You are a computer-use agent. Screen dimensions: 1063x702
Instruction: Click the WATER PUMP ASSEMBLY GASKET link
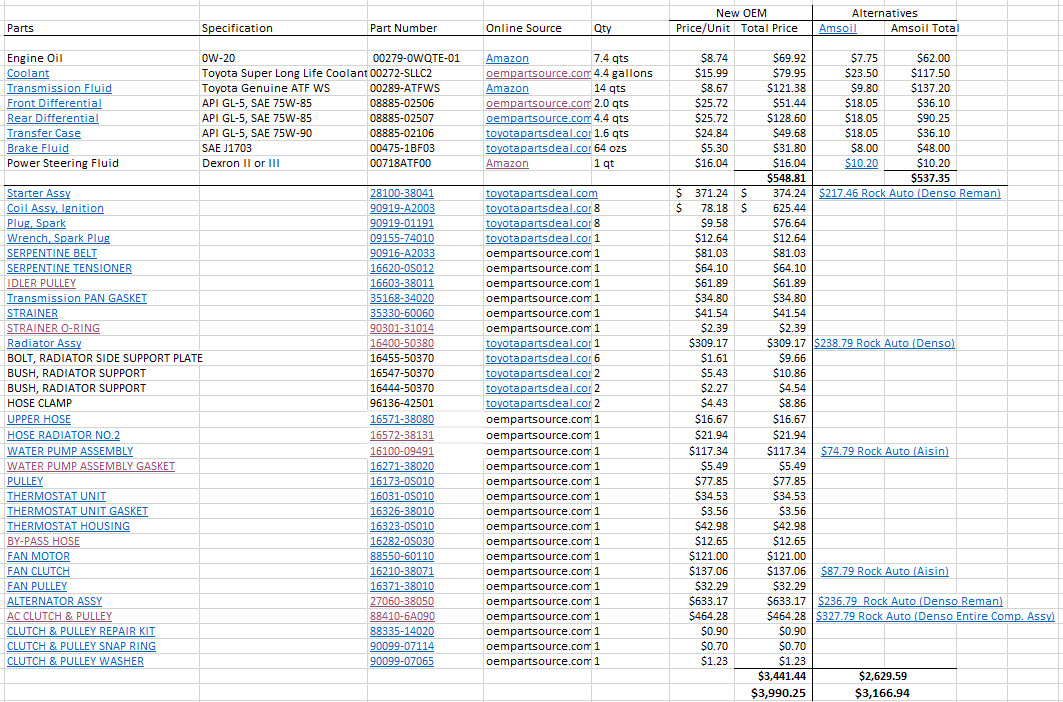tap(91, 466)
